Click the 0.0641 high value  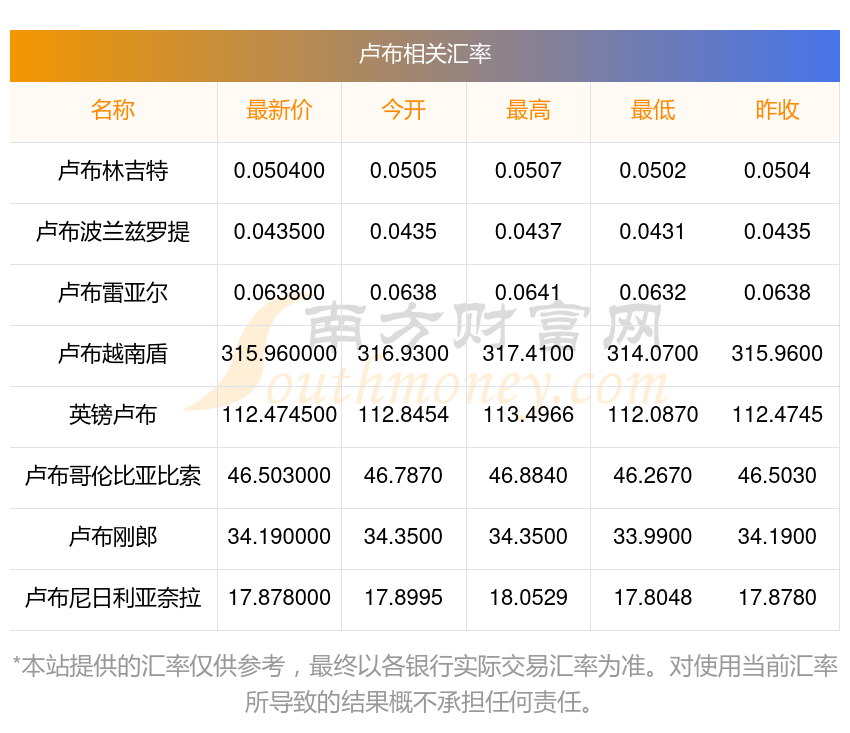(527, 293)
